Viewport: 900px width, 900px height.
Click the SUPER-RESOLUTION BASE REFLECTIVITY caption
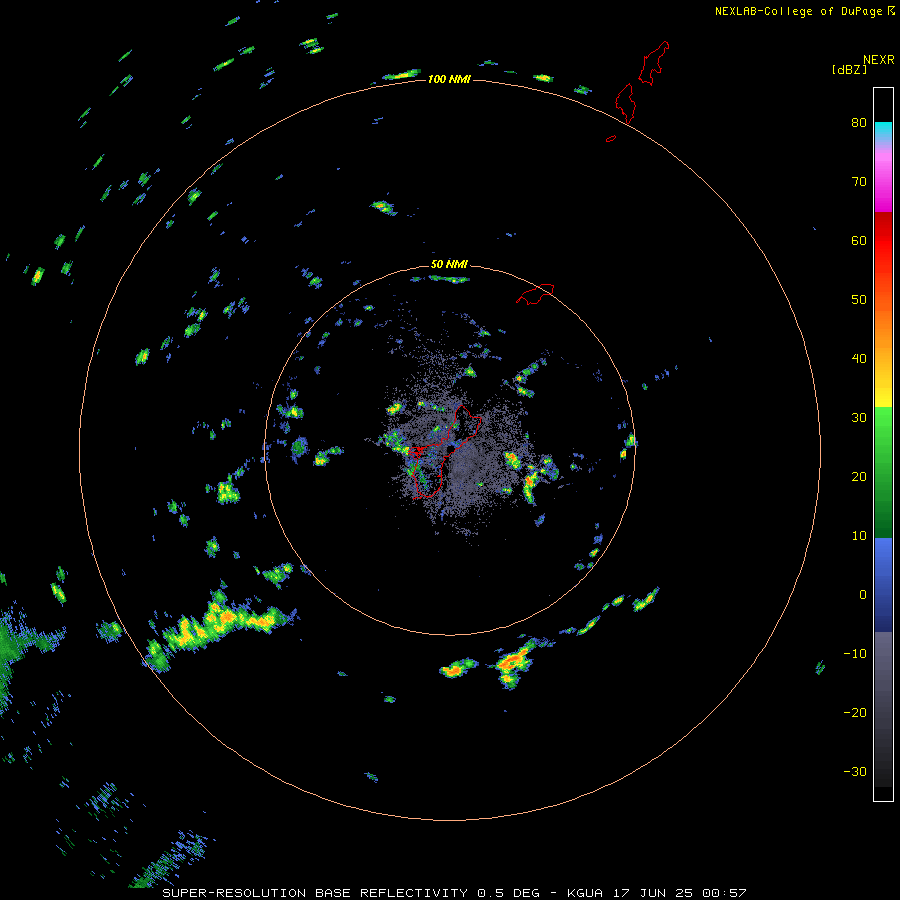point(315,893)
